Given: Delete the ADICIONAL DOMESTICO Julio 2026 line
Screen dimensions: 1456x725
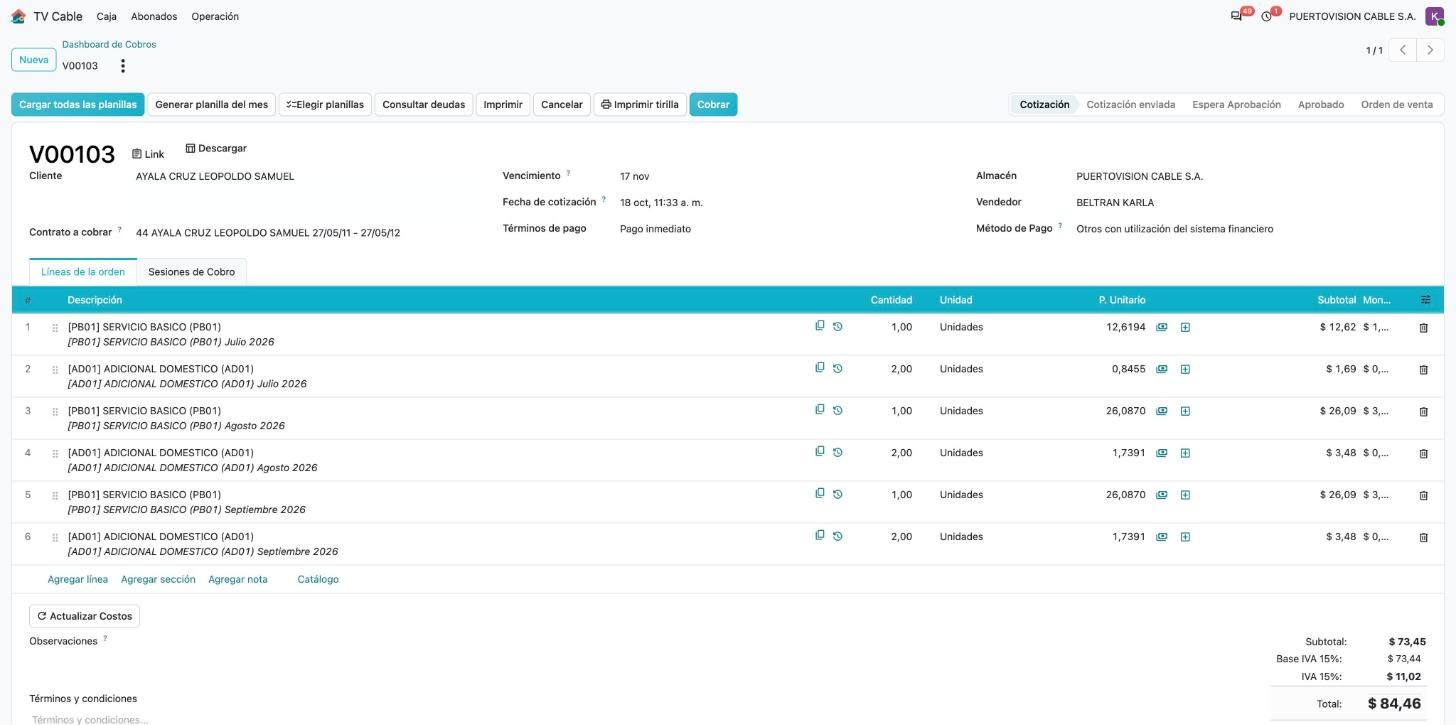Looking at the screenshot, I should tap(1424, 370).
